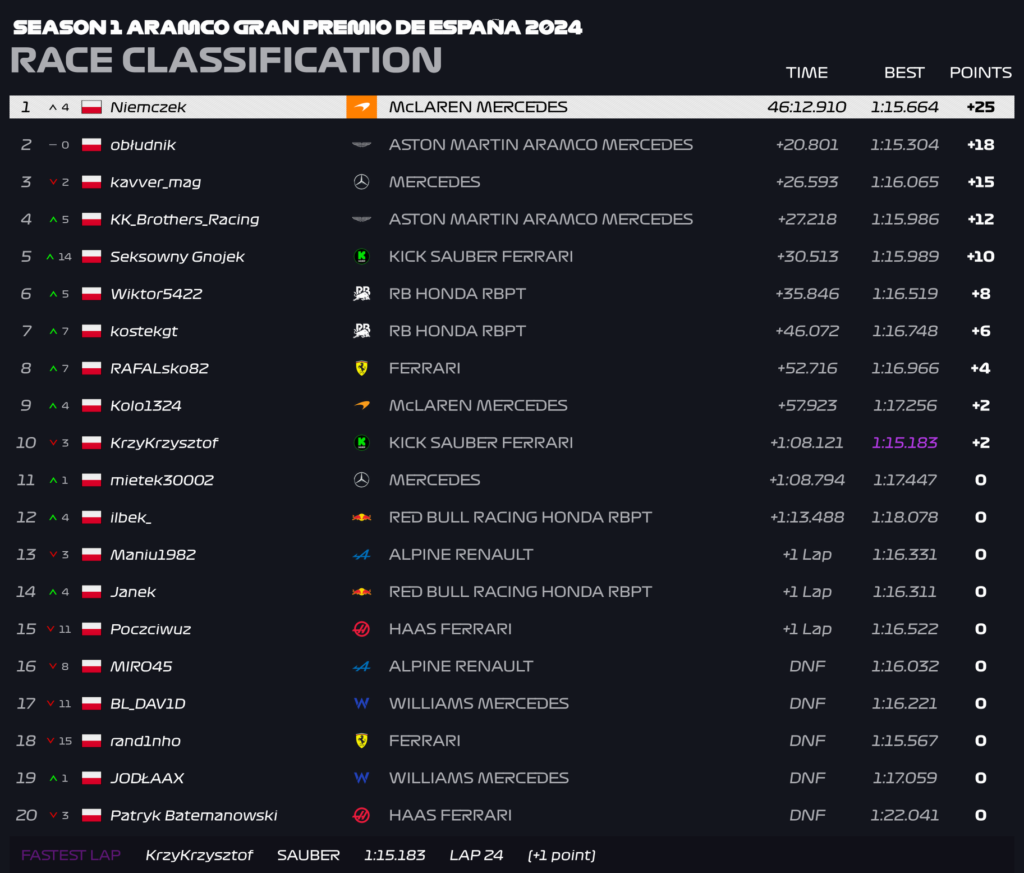Screen dimensions: 1024x873
Task: Click the Ferrari shield logo beside RAFALsko82
Action: click(x=361, y=368)
